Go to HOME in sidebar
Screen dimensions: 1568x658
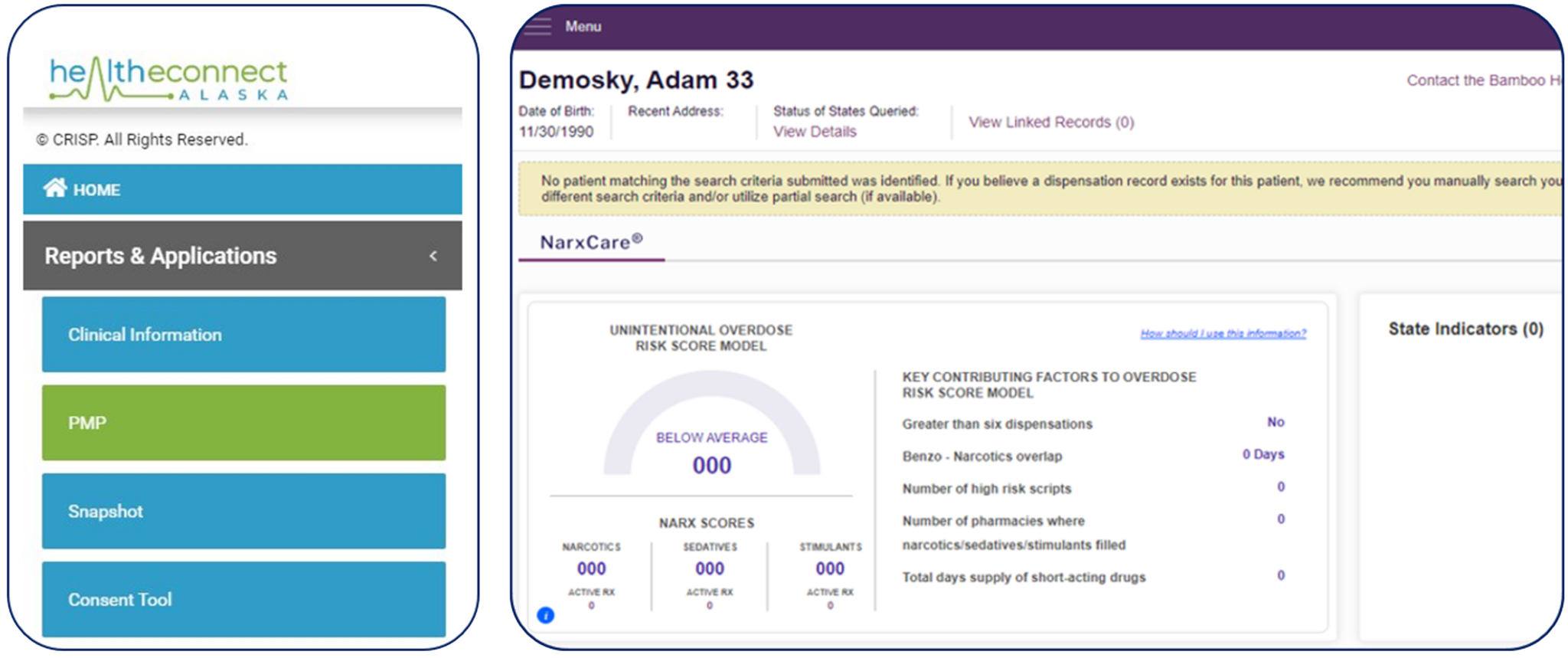tap(243, 189)
